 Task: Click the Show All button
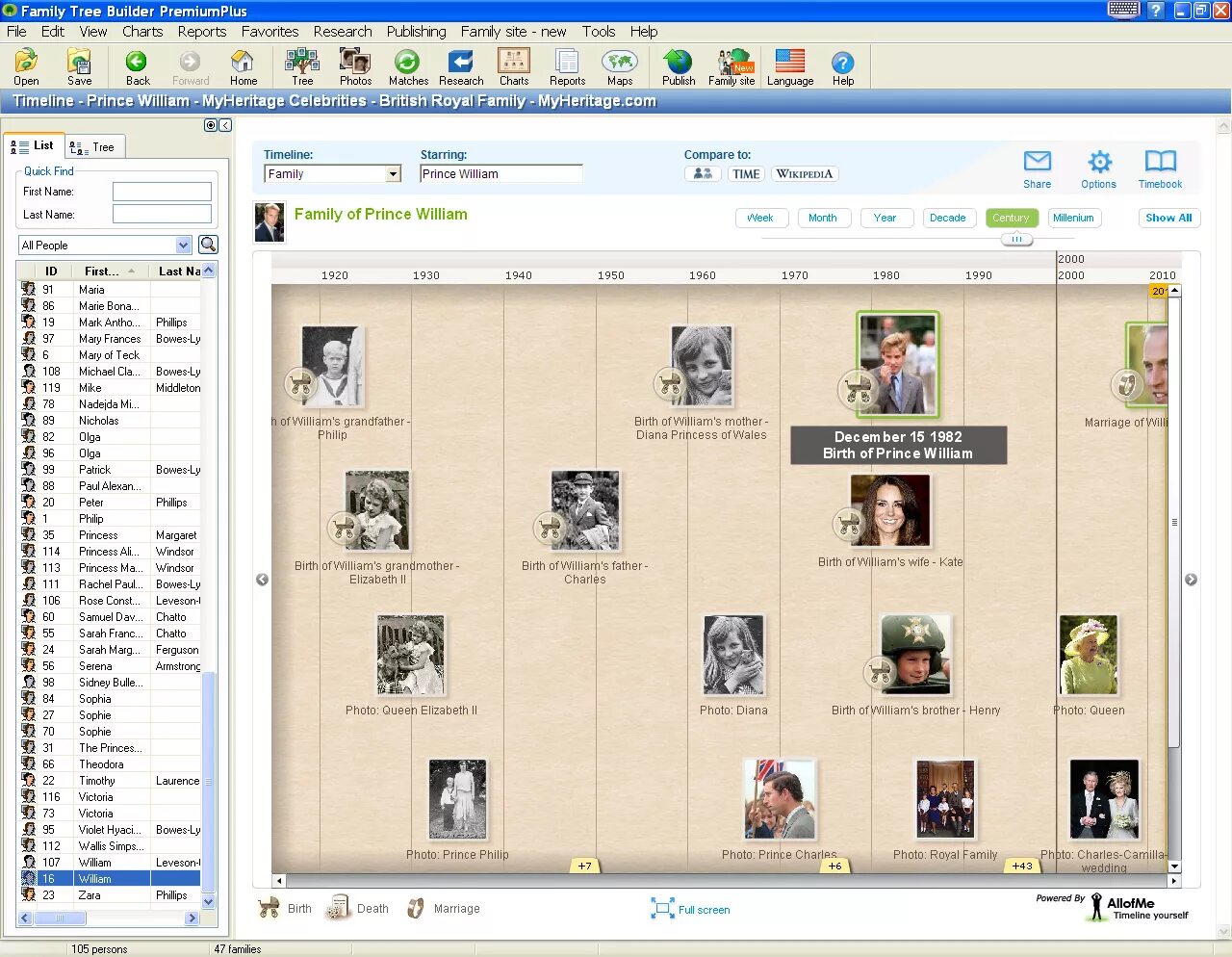tap(1168, 218)
